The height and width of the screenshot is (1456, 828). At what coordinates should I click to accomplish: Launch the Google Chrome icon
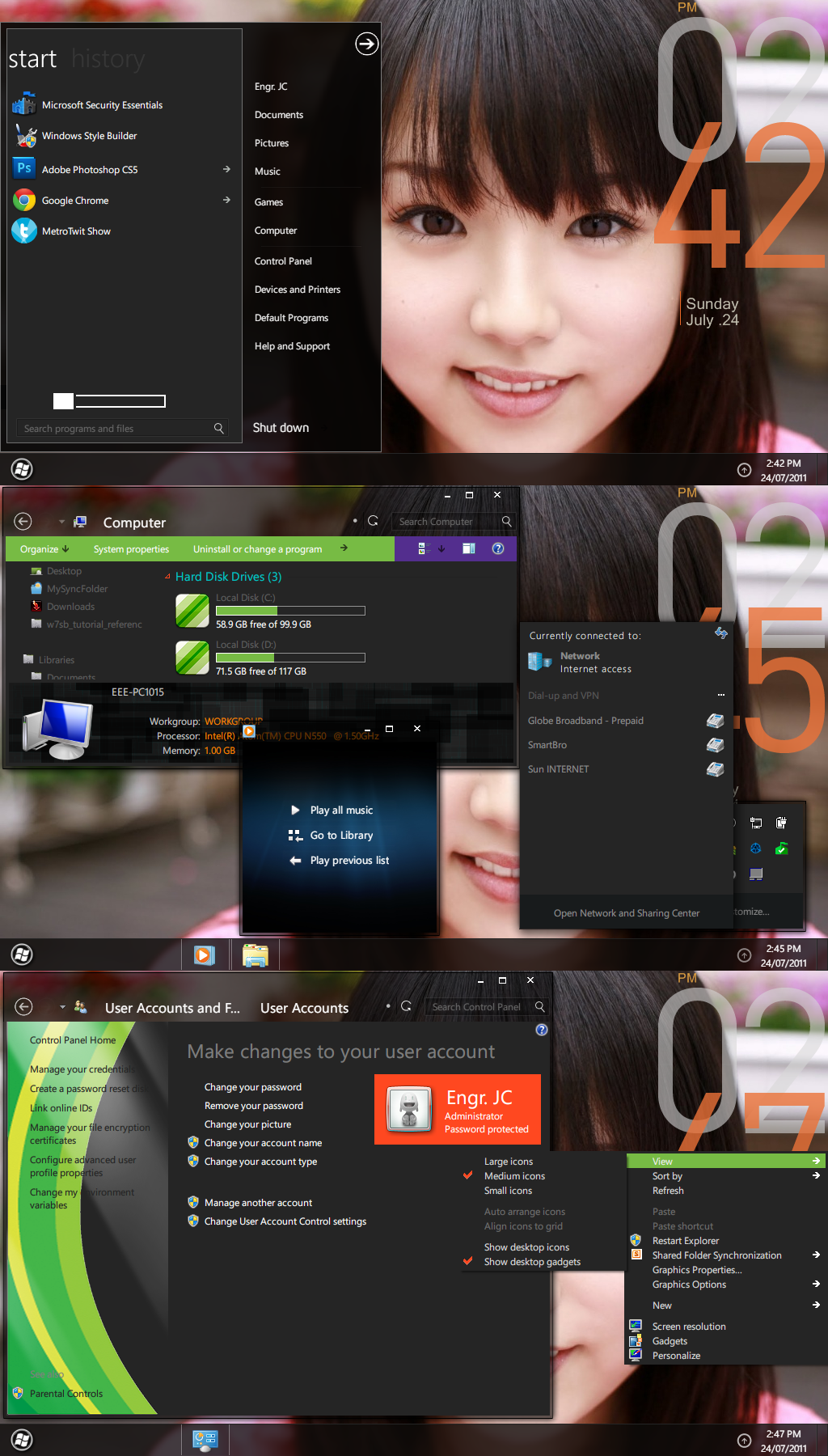24,200
